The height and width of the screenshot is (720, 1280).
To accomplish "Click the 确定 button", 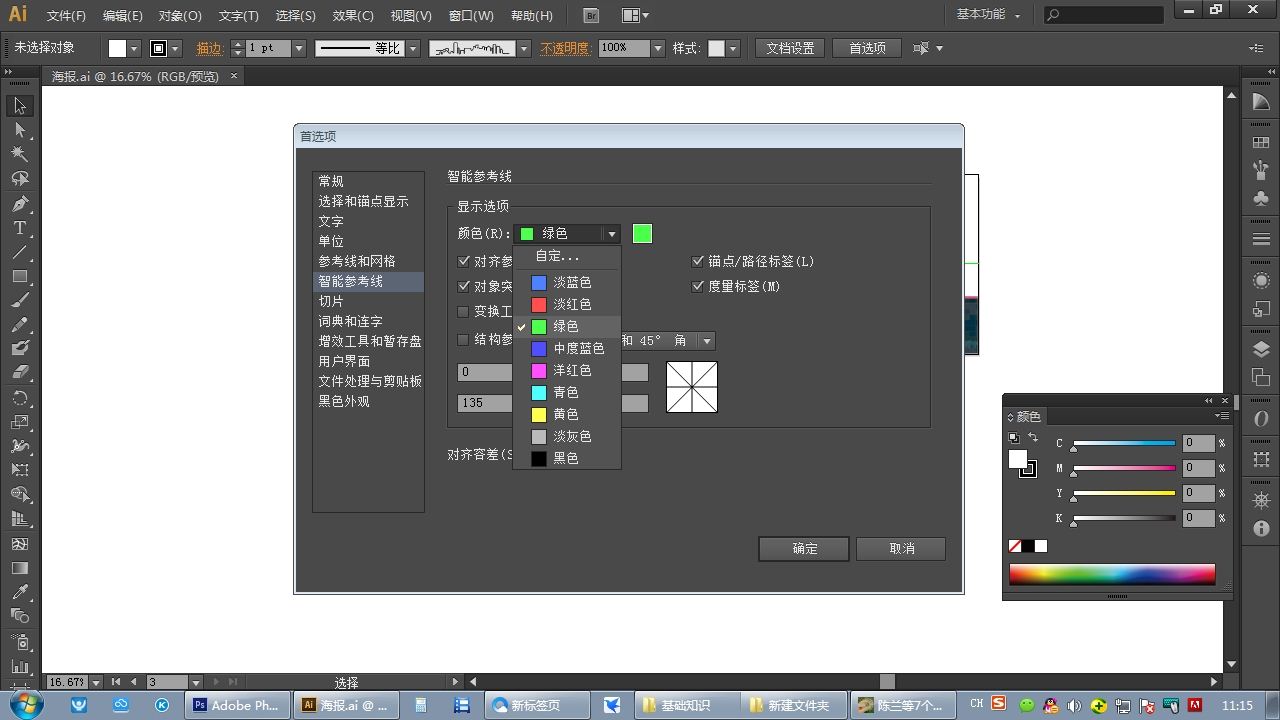I will (804, 548).
